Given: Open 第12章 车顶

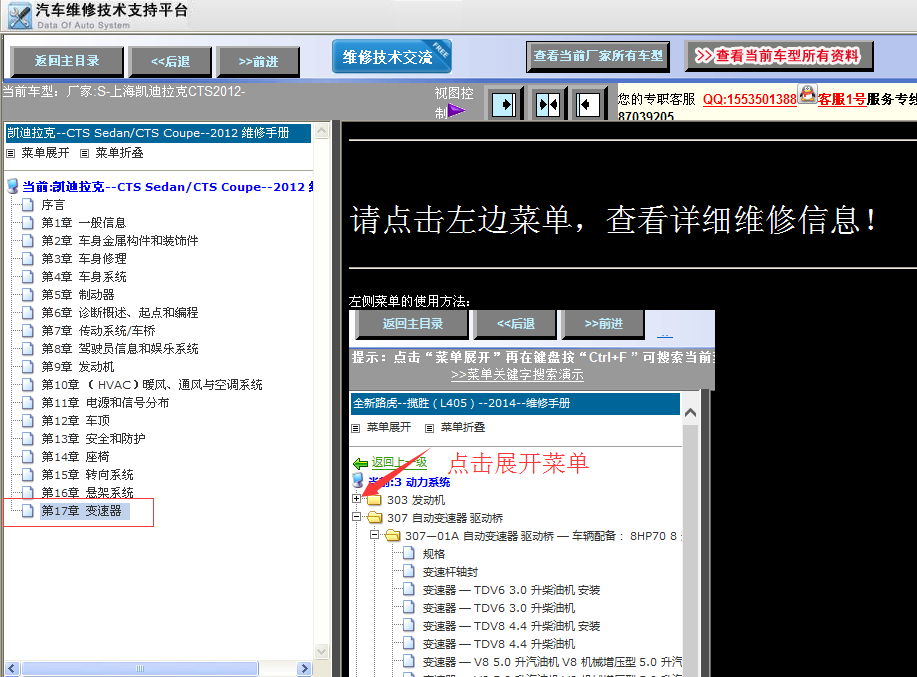Looking at the screenshot, I should coord(75,421).
